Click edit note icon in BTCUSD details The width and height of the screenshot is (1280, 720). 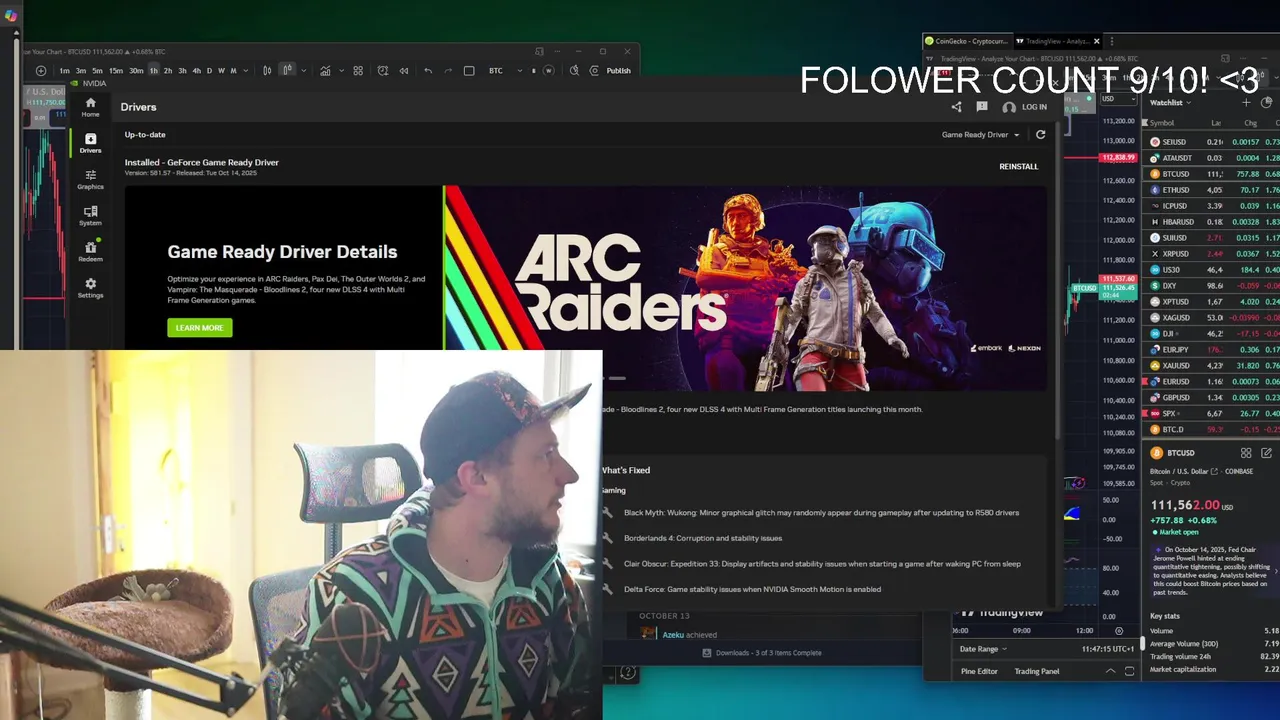pos(1266,453)
